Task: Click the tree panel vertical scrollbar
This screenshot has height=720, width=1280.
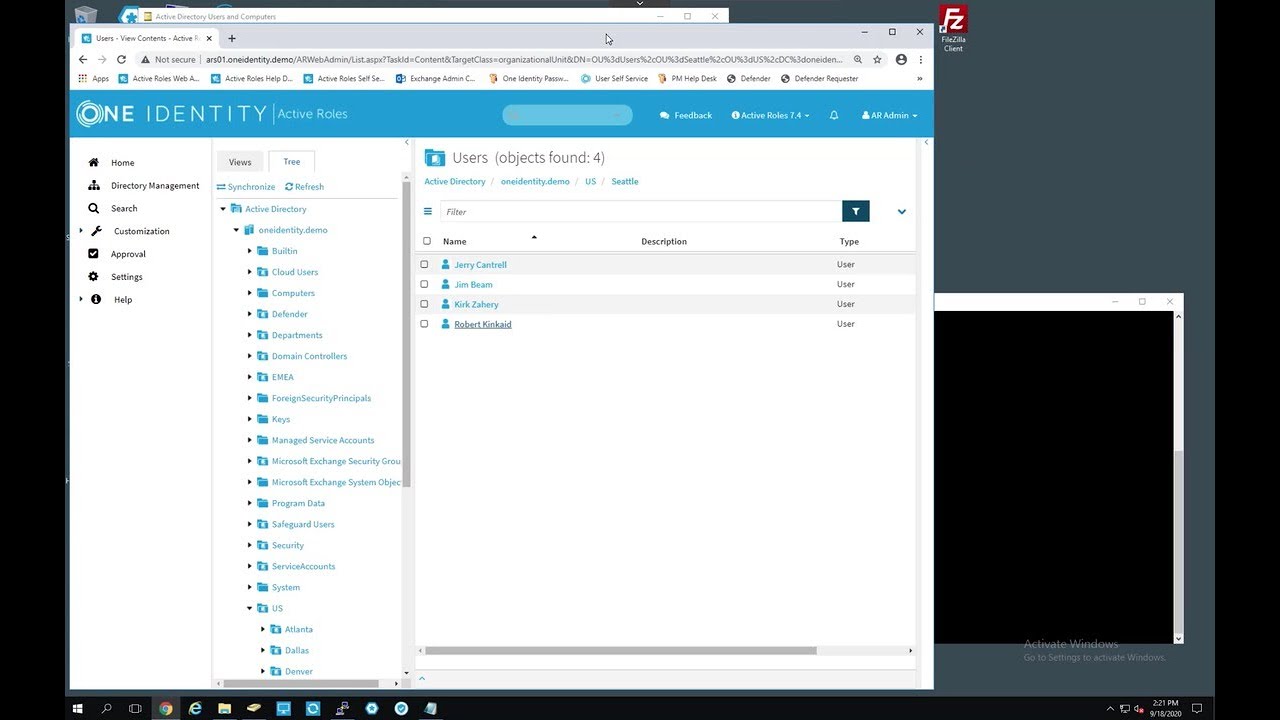Action: [x=406, y=334]
